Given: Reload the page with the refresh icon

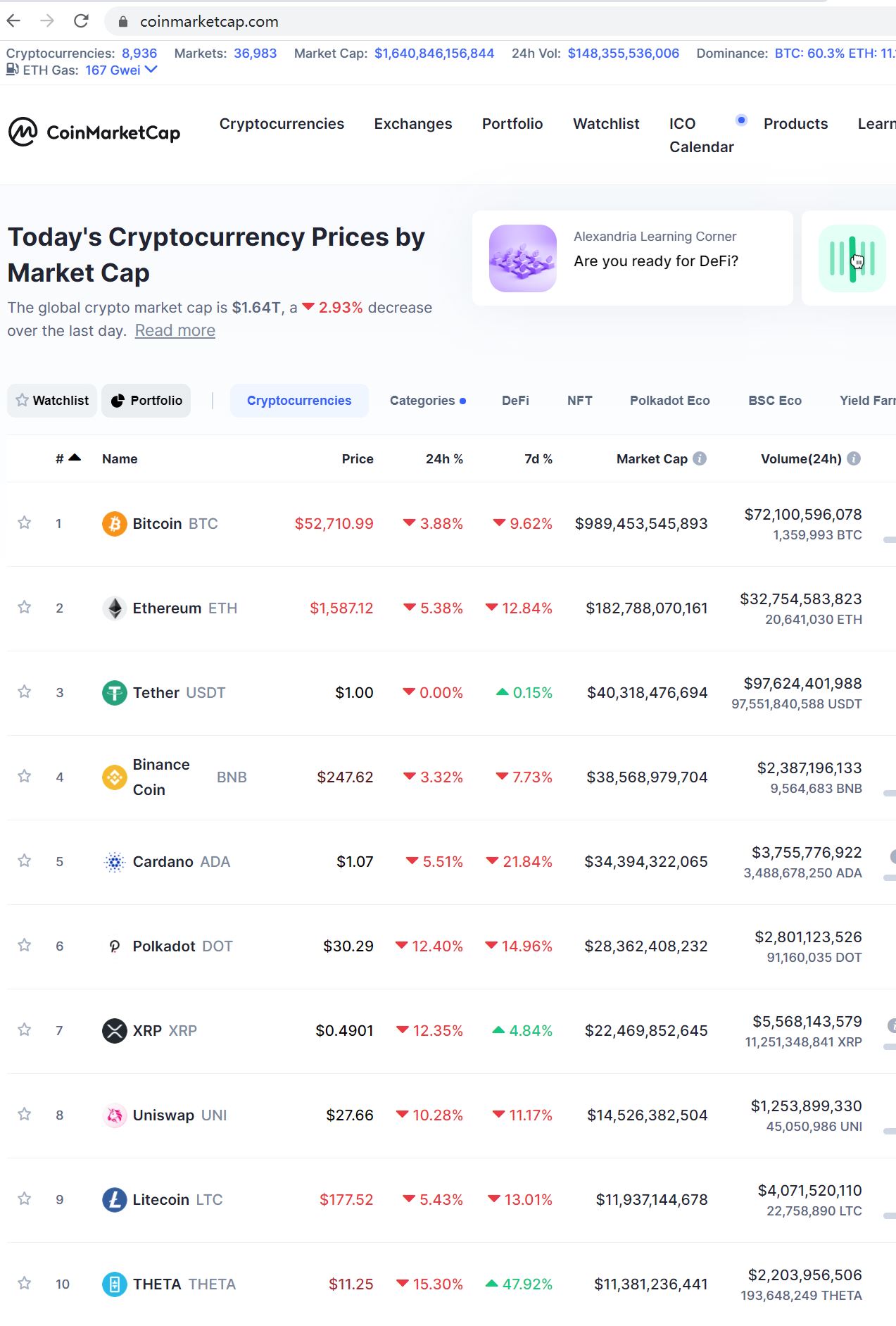Looking at the screenshot, I should click(x=82, y=21).
